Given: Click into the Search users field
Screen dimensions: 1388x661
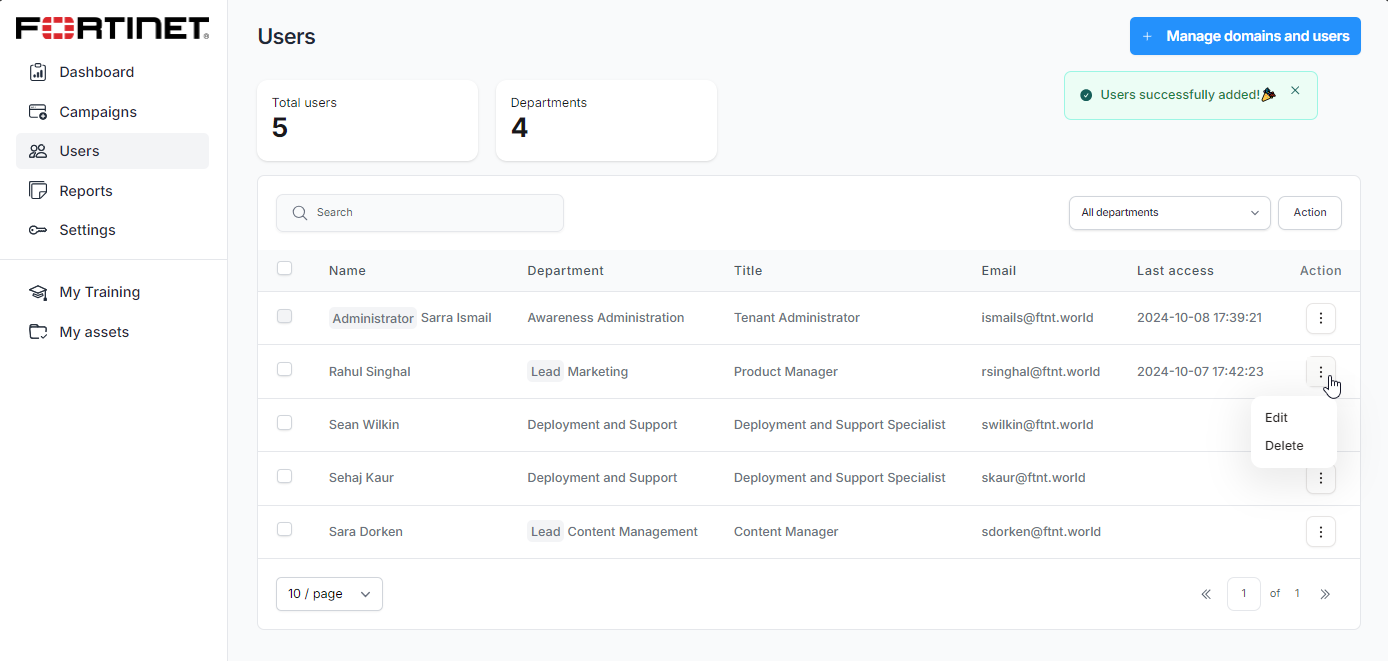Looking at the screenshot, I should pos(420,213).
